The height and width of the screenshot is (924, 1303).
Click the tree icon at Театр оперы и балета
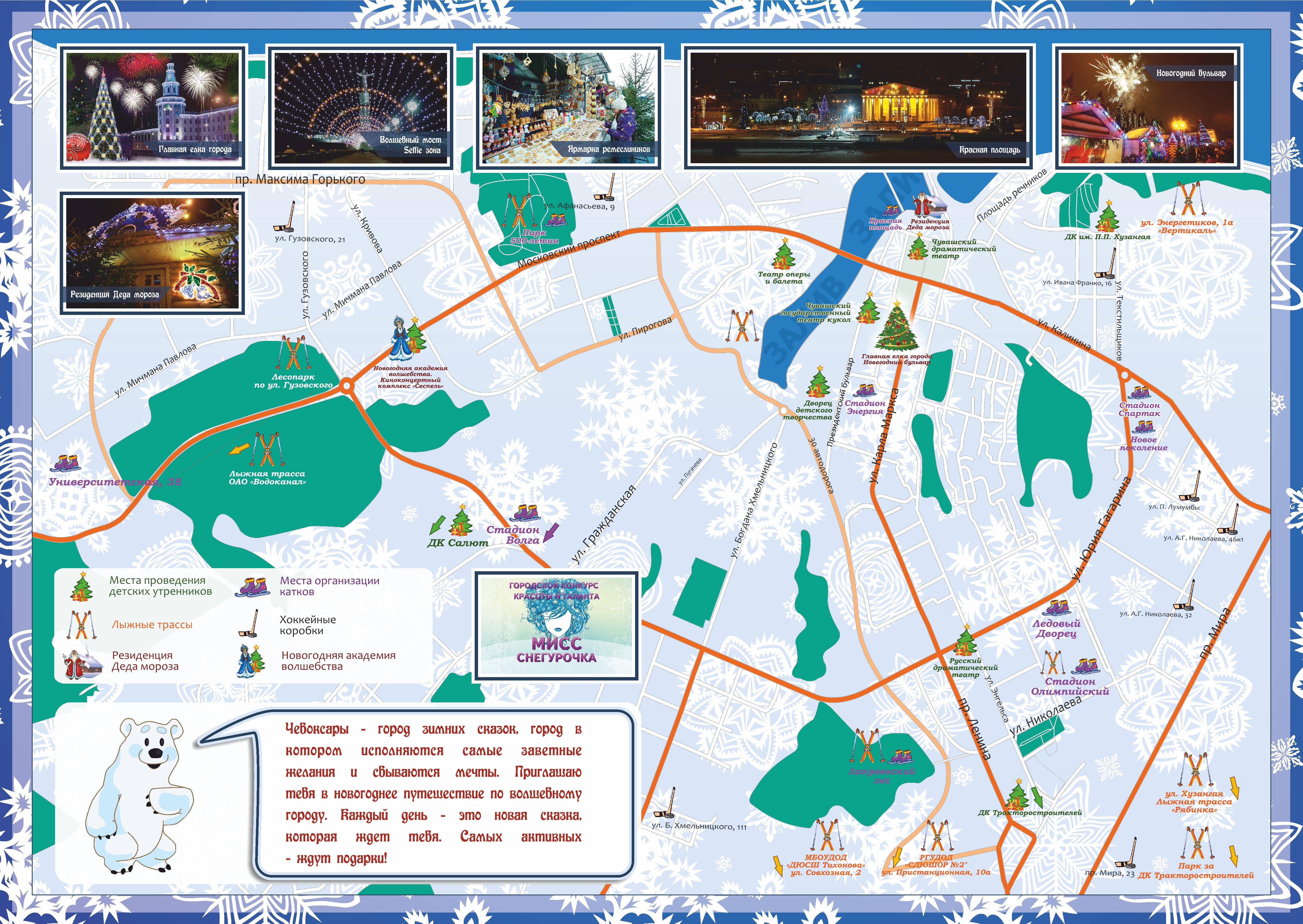coord(783,253)
